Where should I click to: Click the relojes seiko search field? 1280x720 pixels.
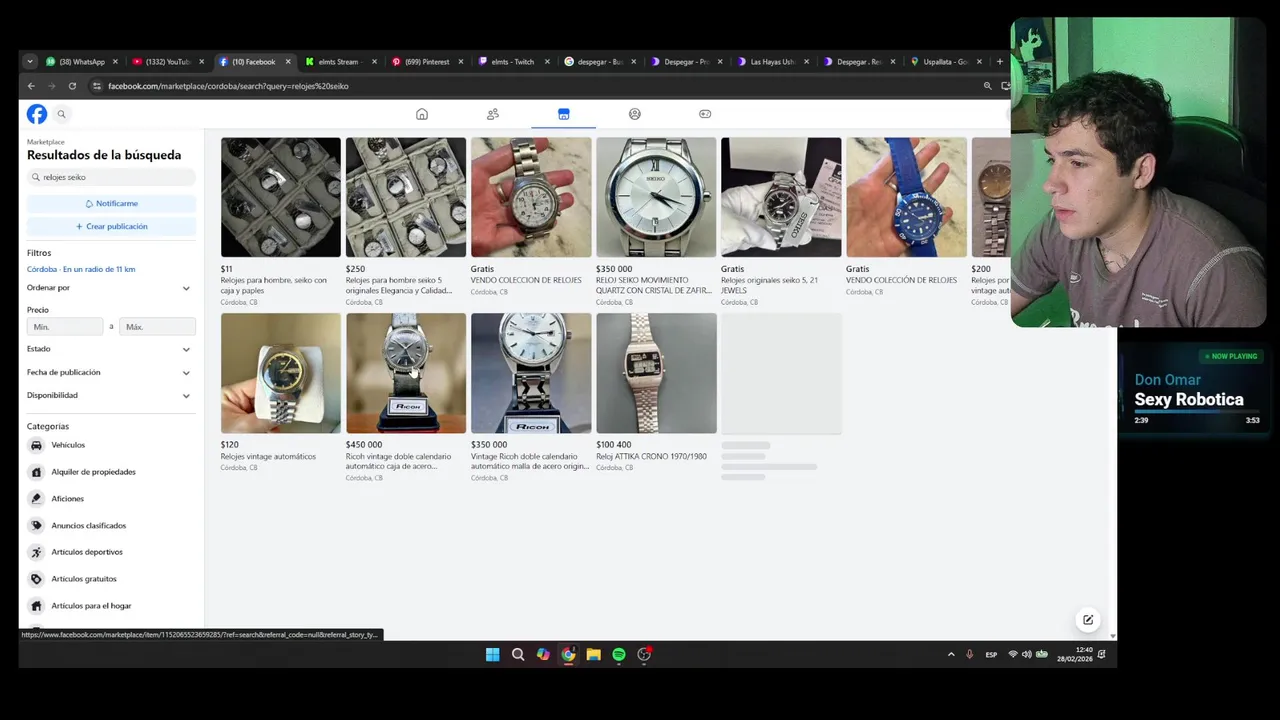(111, 177)
